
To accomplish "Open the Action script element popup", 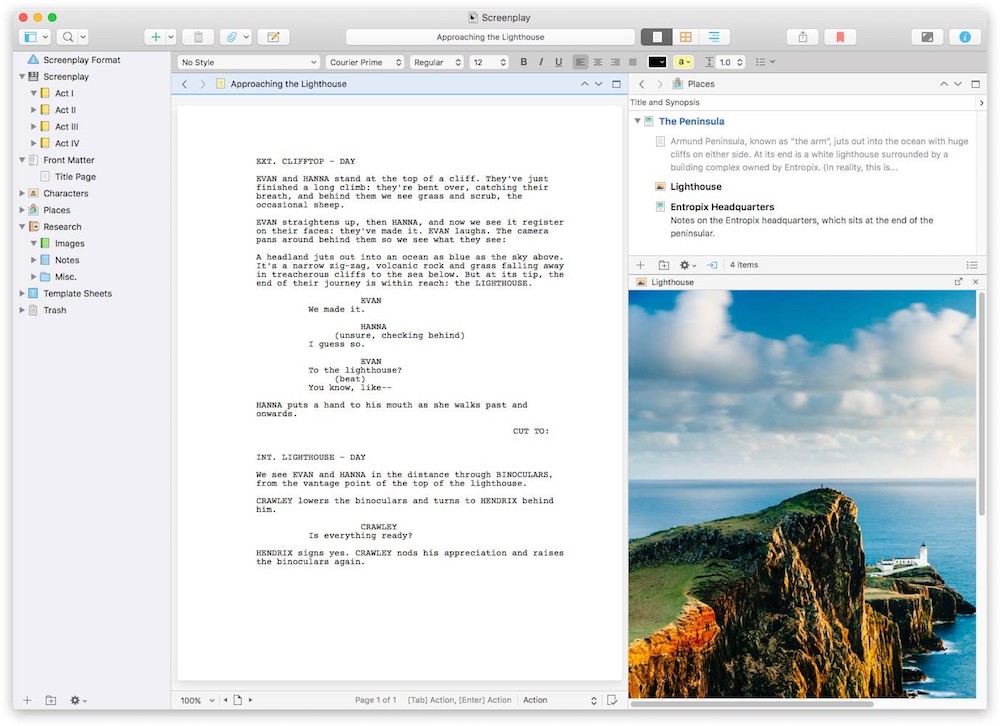I will (x=559, y=700).
